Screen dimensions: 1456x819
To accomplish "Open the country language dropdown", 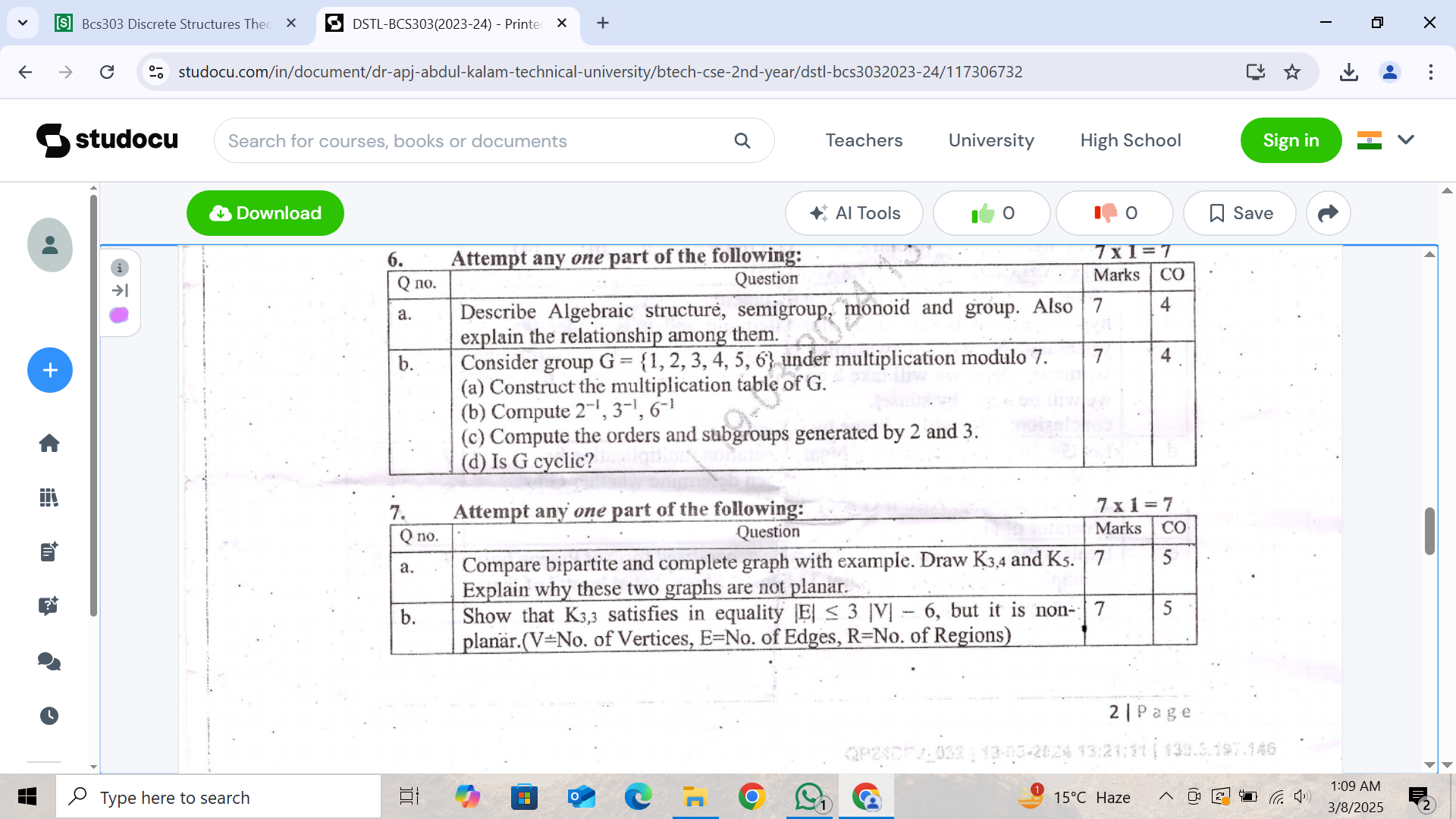I will pos(1386,140).
